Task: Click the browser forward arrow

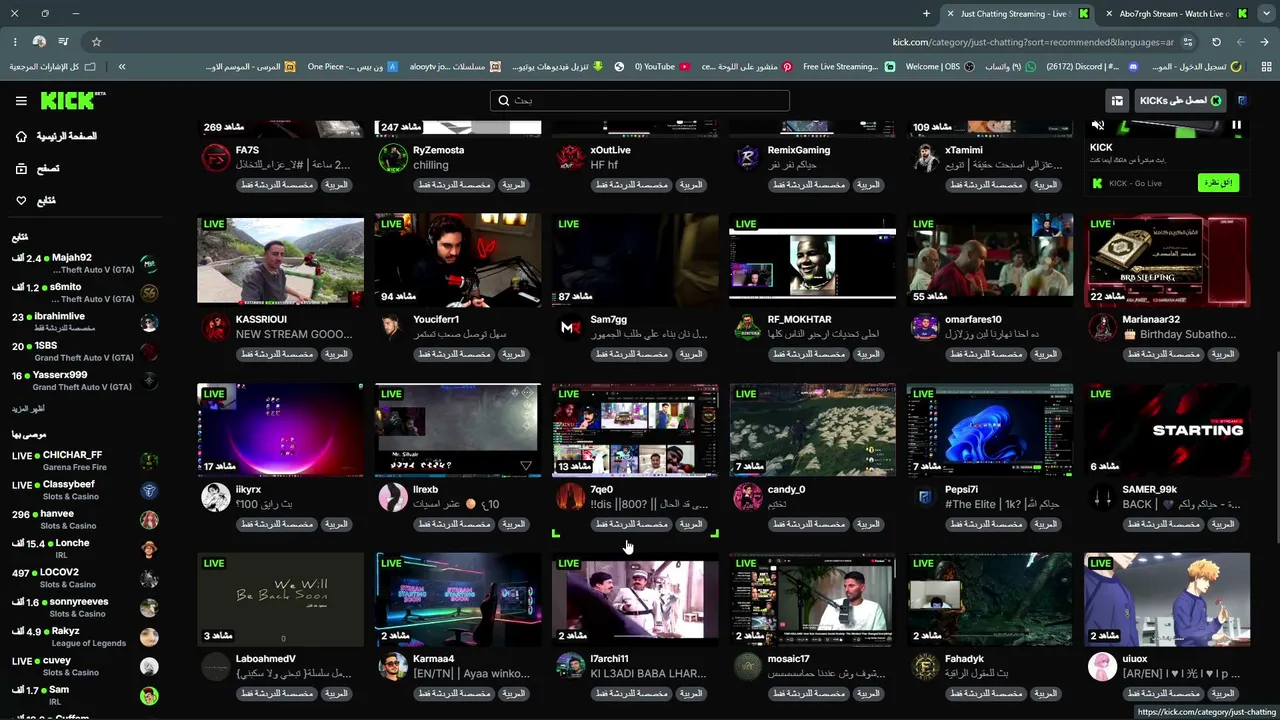Action: tap(1240, 42)
